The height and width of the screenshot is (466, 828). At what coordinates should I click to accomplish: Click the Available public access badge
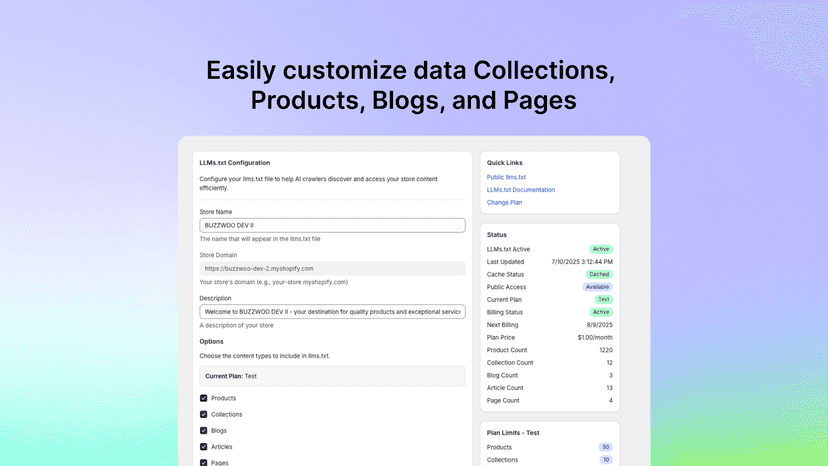598,287
